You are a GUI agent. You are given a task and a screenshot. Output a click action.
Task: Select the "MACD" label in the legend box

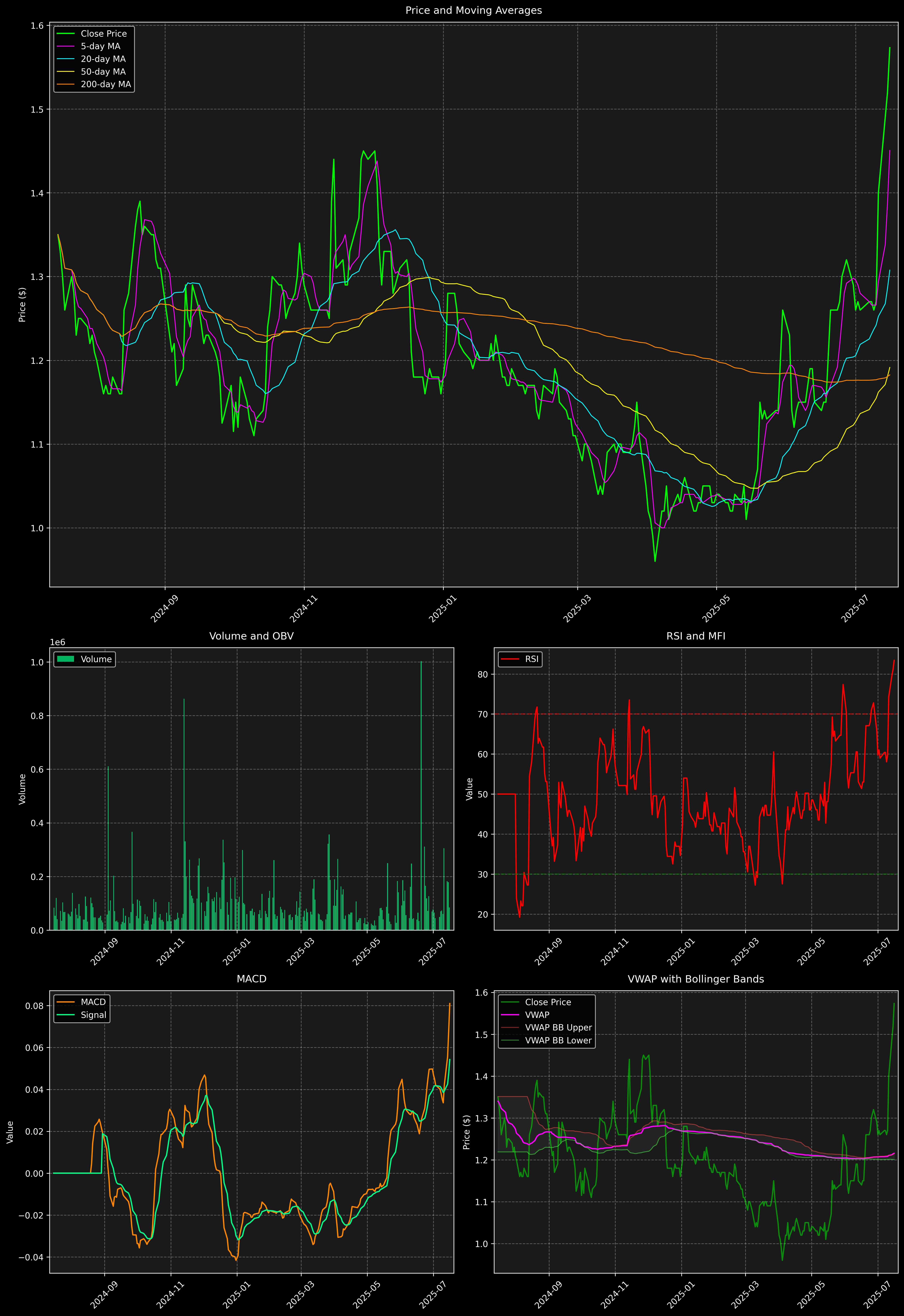[x=93, y=1002]
